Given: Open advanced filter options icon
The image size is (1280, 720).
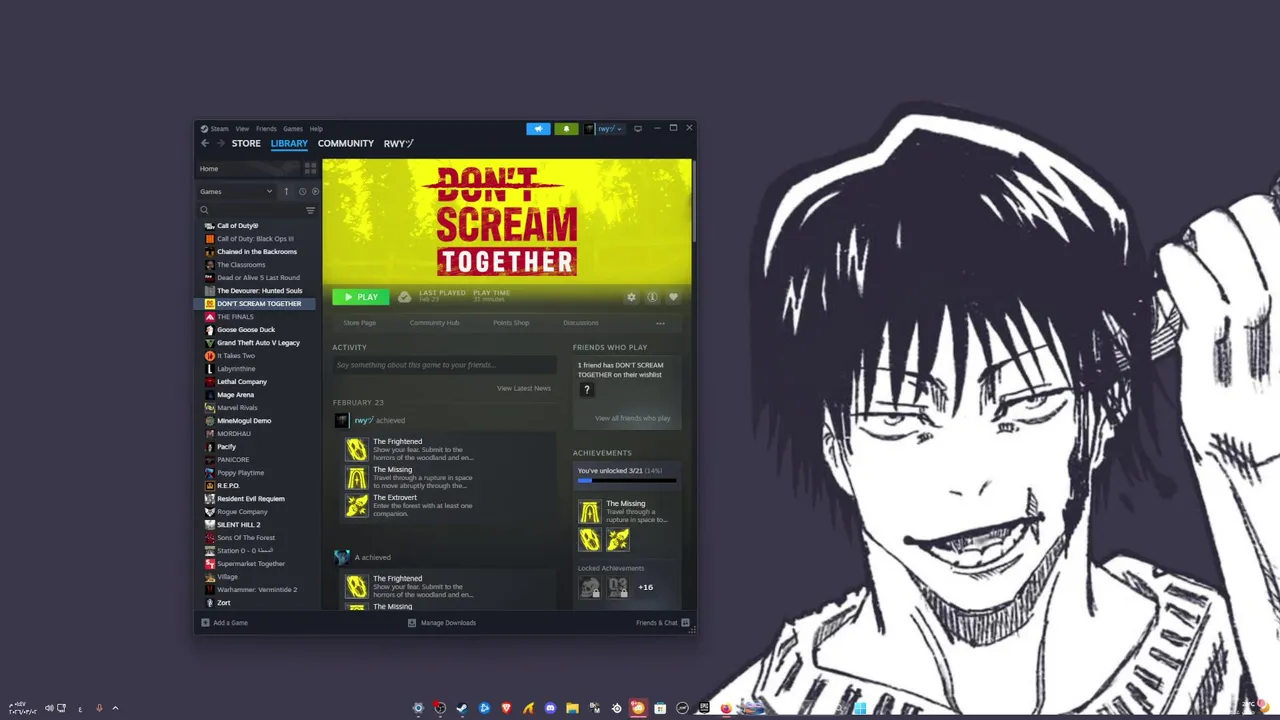Looking at the screenshot, I should coord(310,210).
